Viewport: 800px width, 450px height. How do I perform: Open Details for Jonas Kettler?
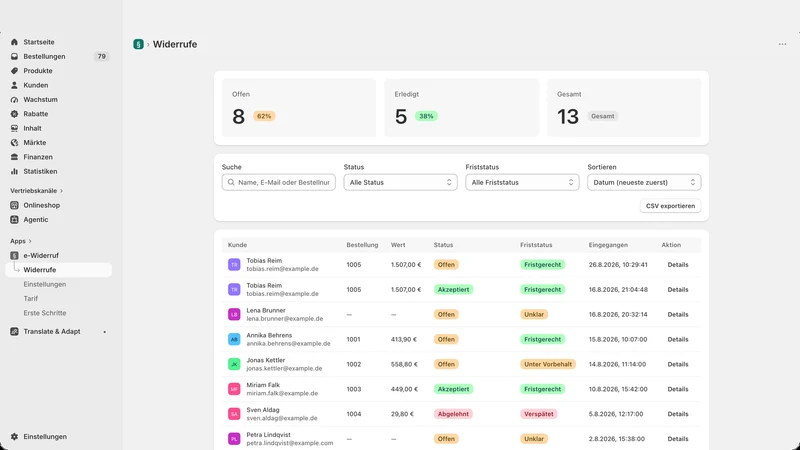tap(678, 364)
